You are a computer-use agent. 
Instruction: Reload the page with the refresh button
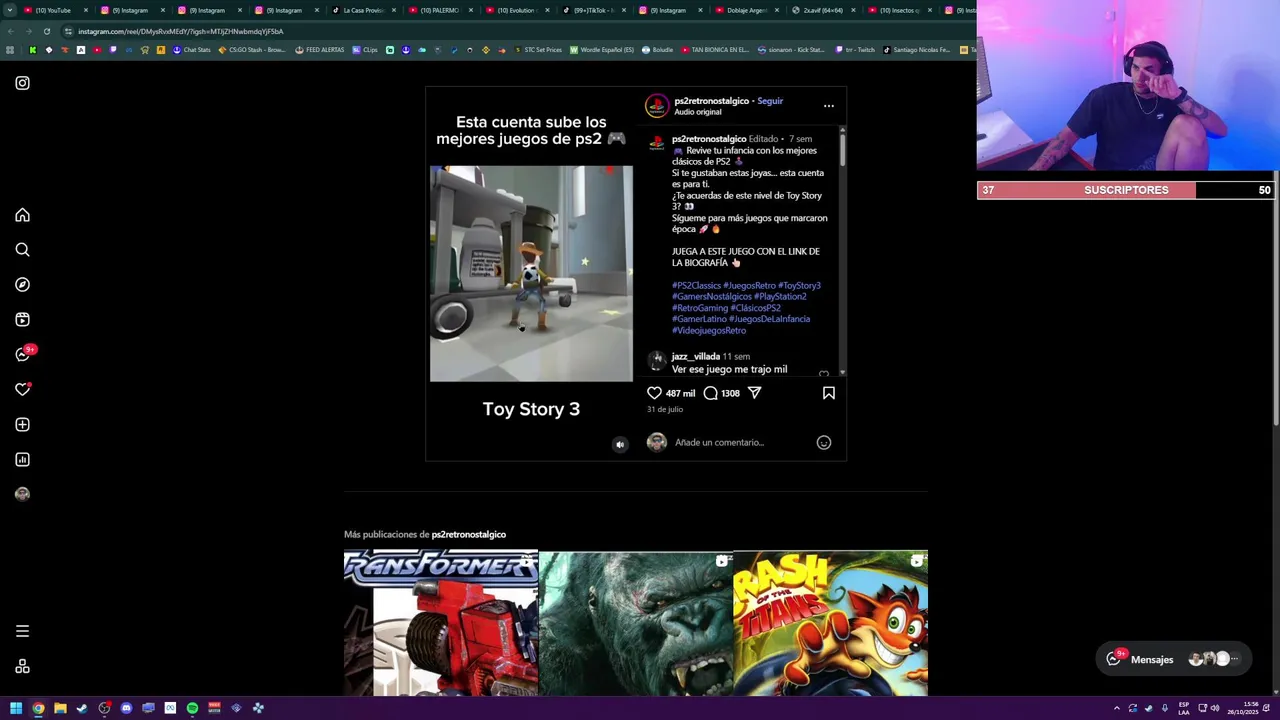point(46,31)
